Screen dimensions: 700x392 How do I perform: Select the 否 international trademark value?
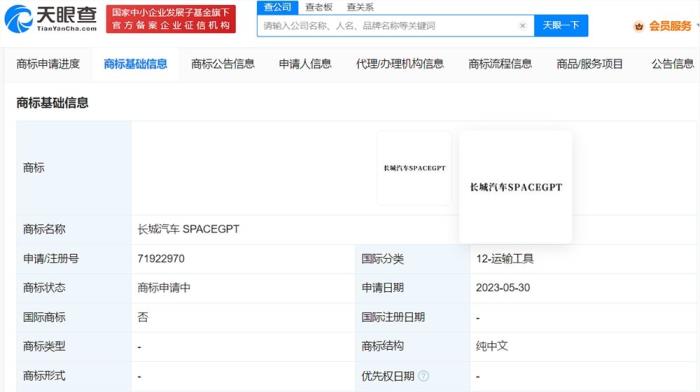point(143,317)
